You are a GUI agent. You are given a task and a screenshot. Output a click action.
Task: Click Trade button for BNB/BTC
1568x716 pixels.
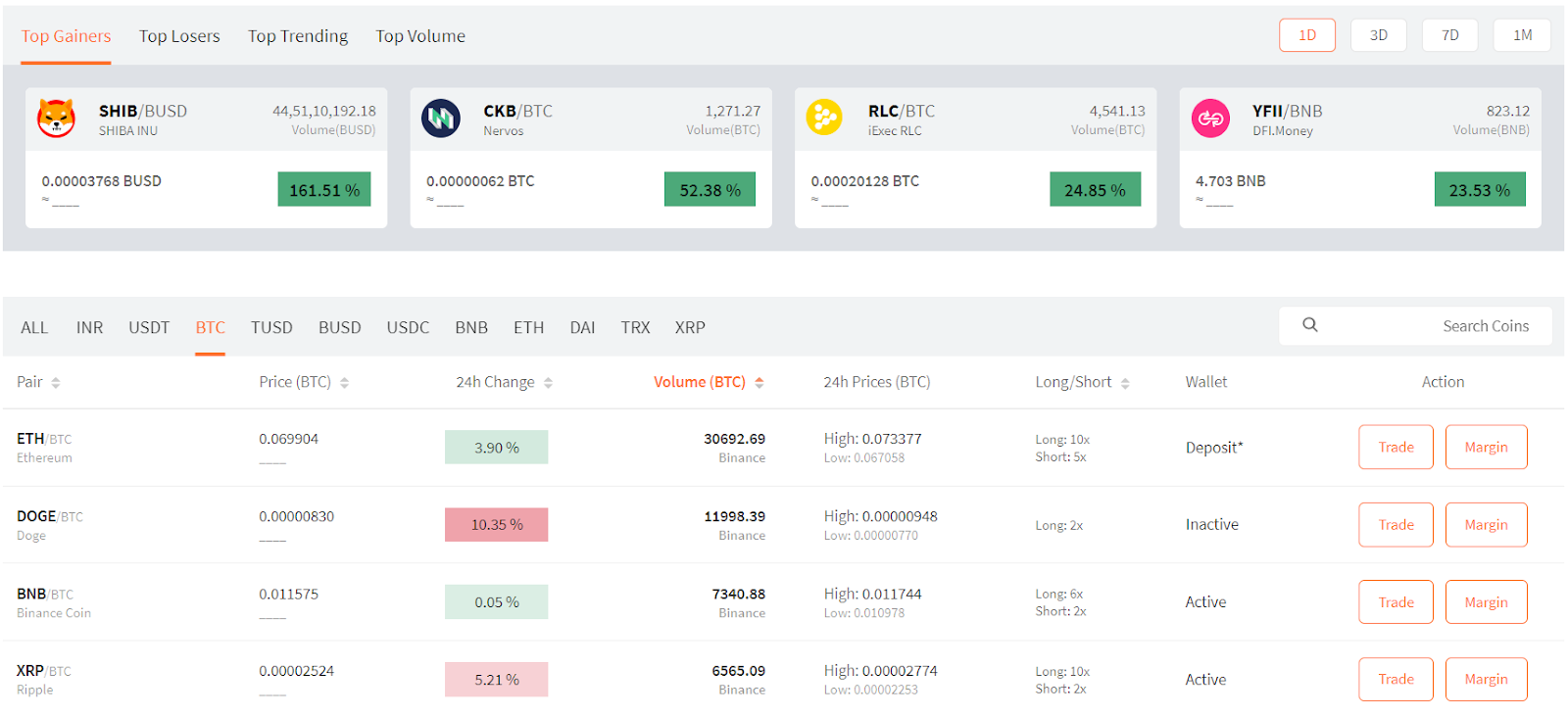point(1396,601)
